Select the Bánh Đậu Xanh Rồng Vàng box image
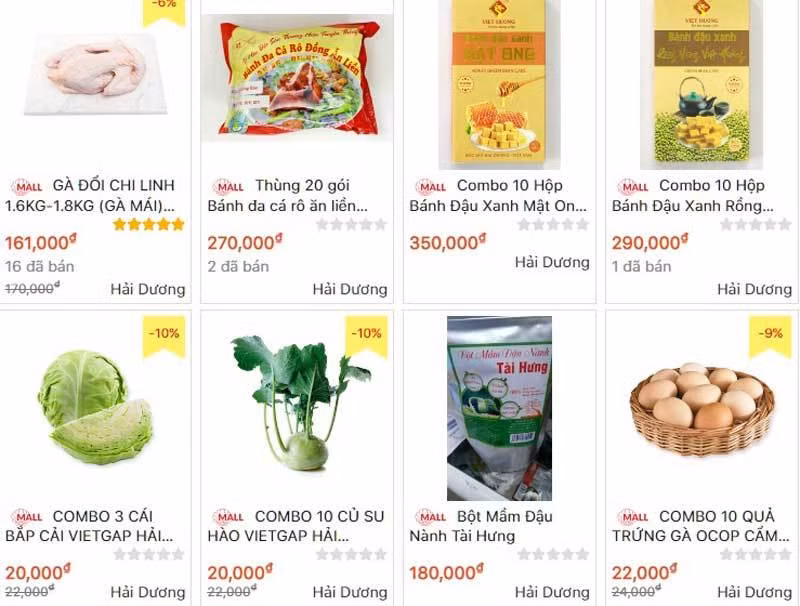Image resolution: width=800 pixels, height=606 pixels. (702, 84)
